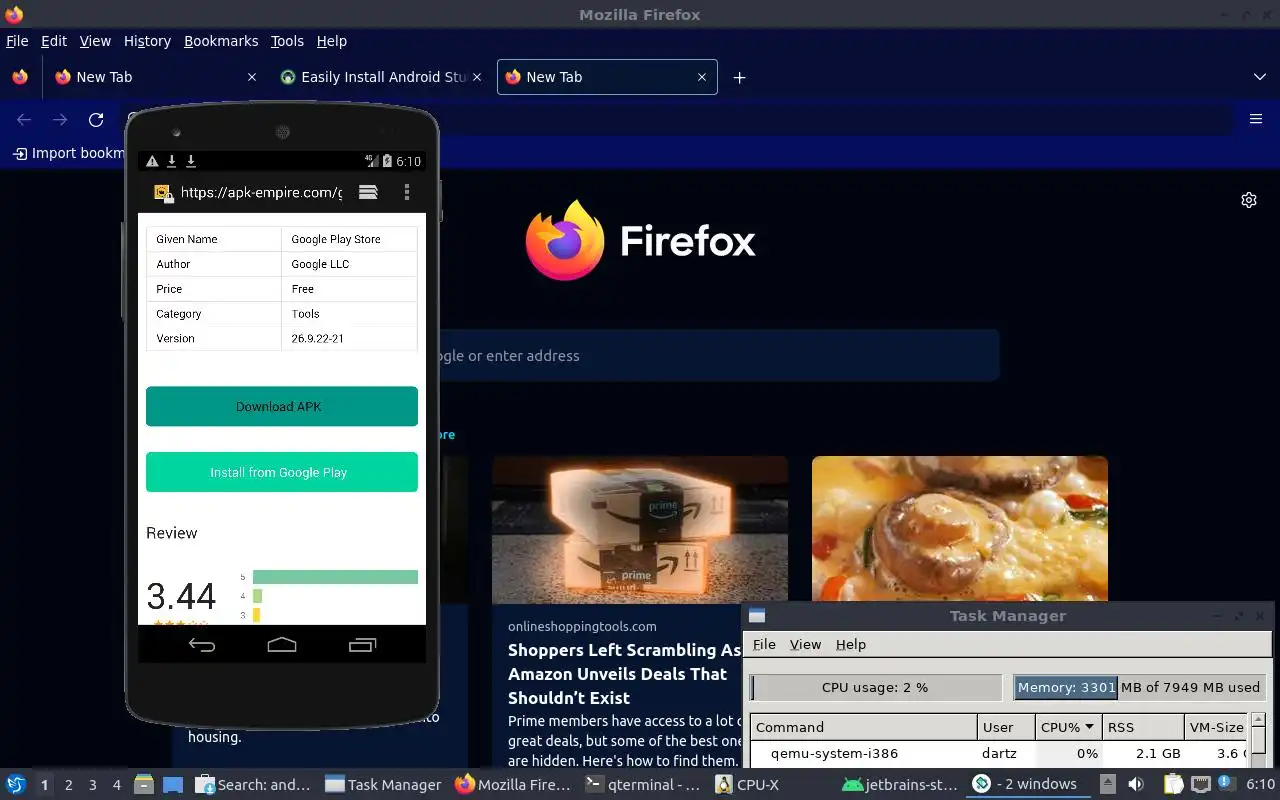Open the jetbrains-studio taskbar button
Screen dimensions: 1280x800
900,784
